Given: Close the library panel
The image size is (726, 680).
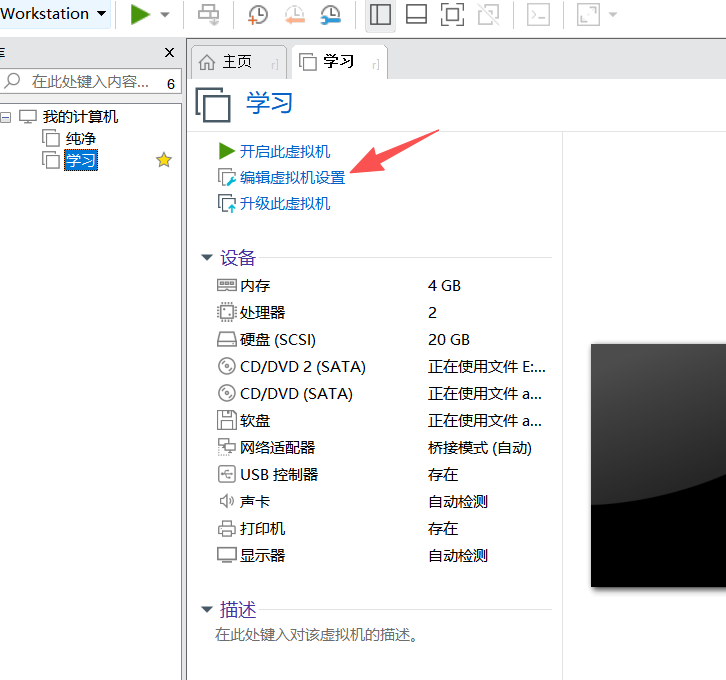Looking at the screenshot, I should coord(169,53).
